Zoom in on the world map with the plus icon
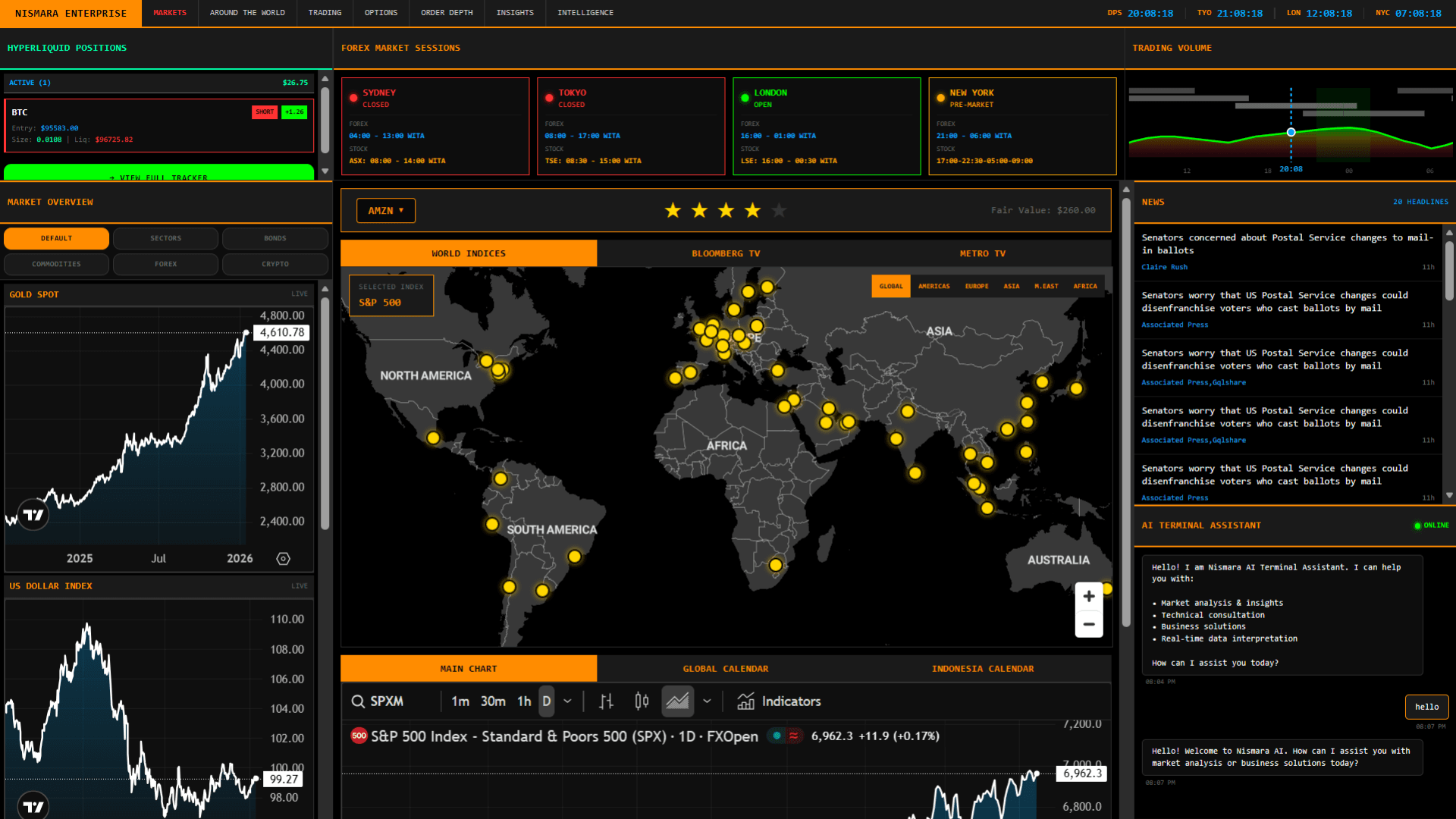Viewport: 1456px width, 819px height. pos(1088,596)
